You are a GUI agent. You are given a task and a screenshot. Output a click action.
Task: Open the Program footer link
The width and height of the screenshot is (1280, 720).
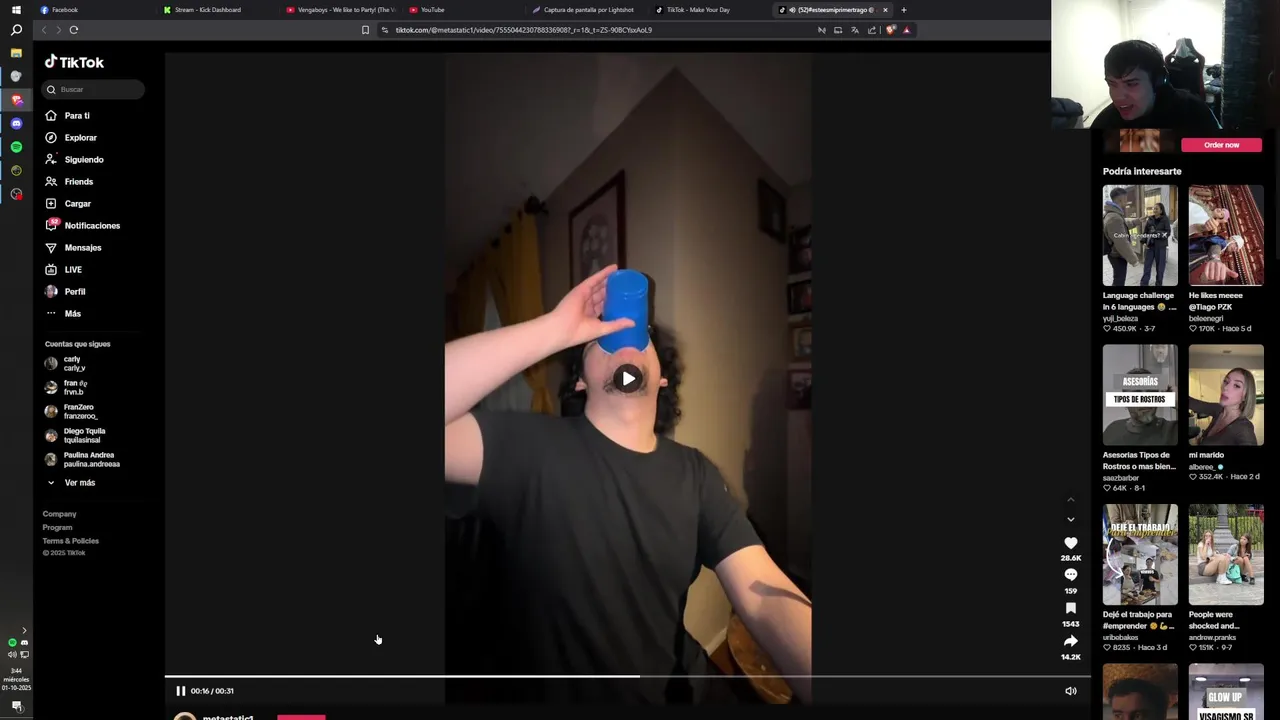(x=57, y=527)
